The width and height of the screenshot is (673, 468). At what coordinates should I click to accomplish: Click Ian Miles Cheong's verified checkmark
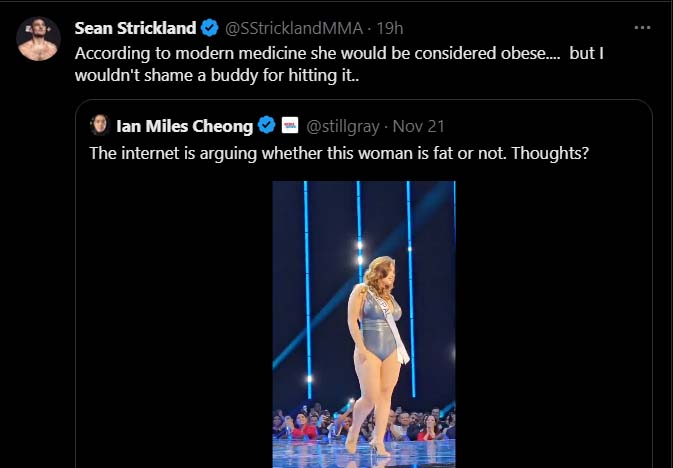click(x=266, y=126)
